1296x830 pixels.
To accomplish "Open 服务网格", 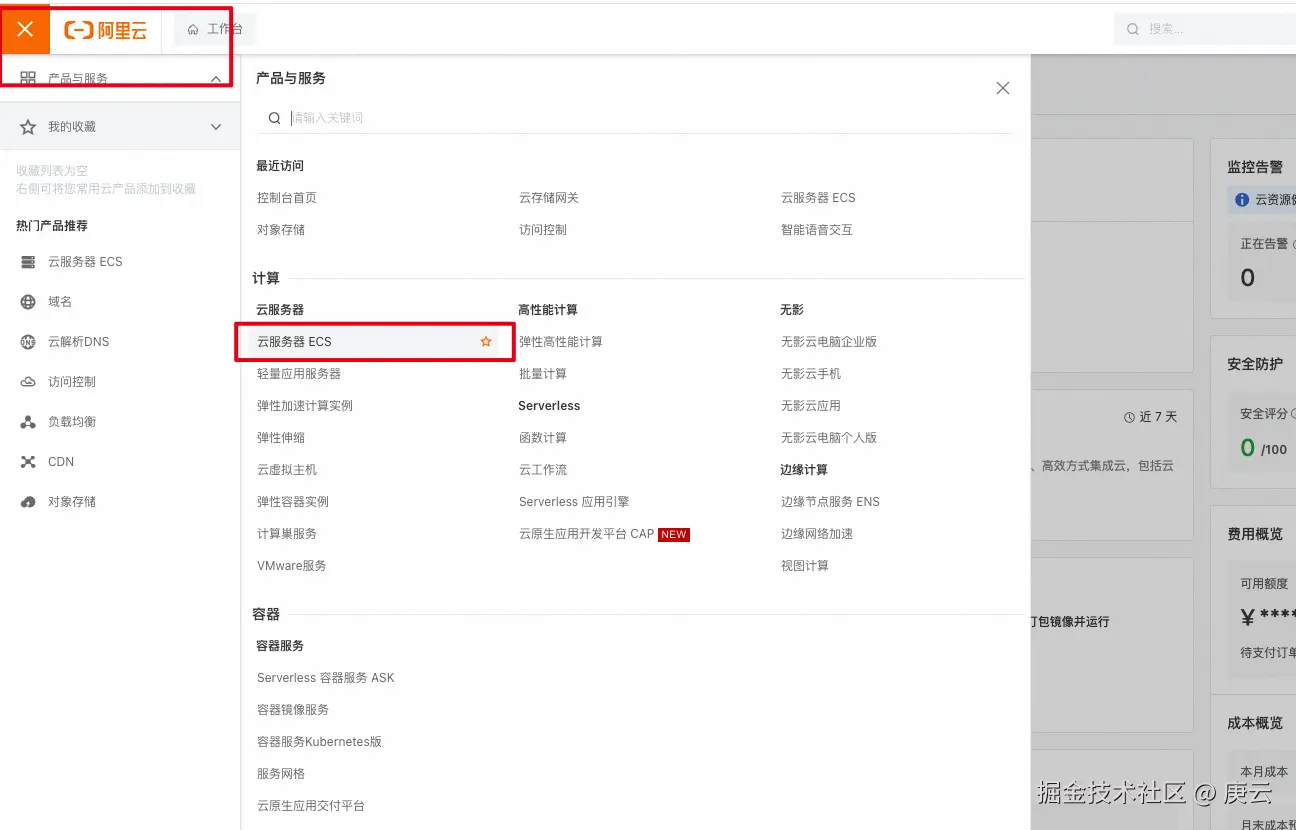I will [281, 774].
